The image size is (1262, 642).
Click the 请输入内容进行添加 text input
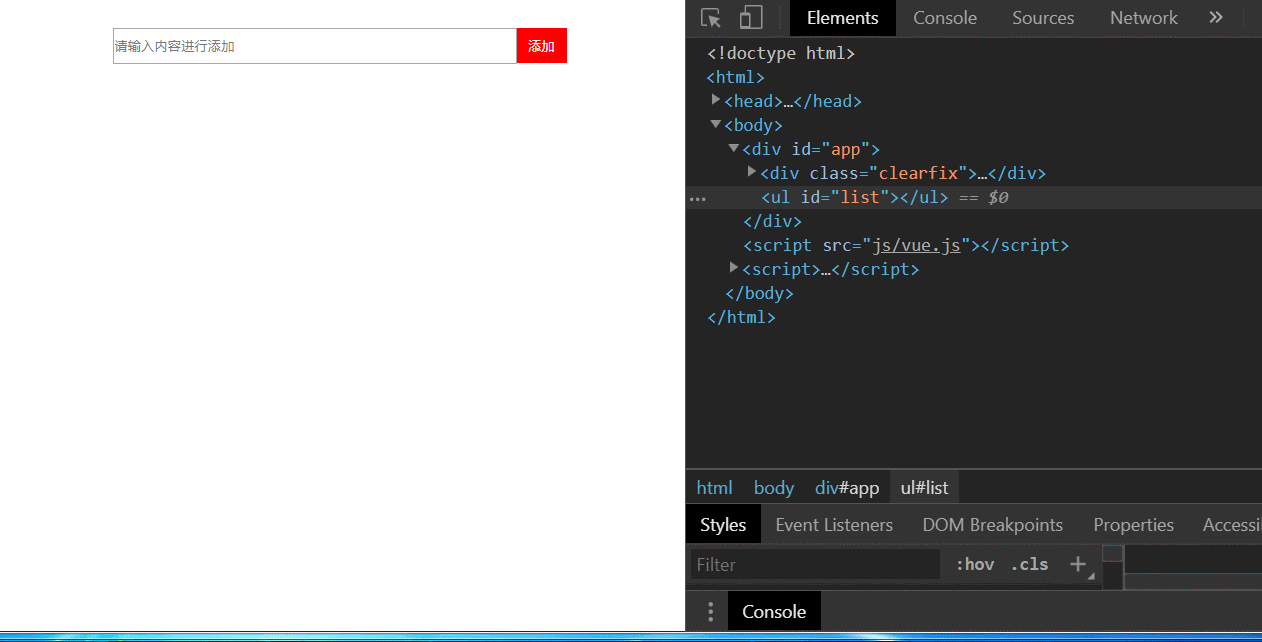pyautogui.click(x=315, y=46)
